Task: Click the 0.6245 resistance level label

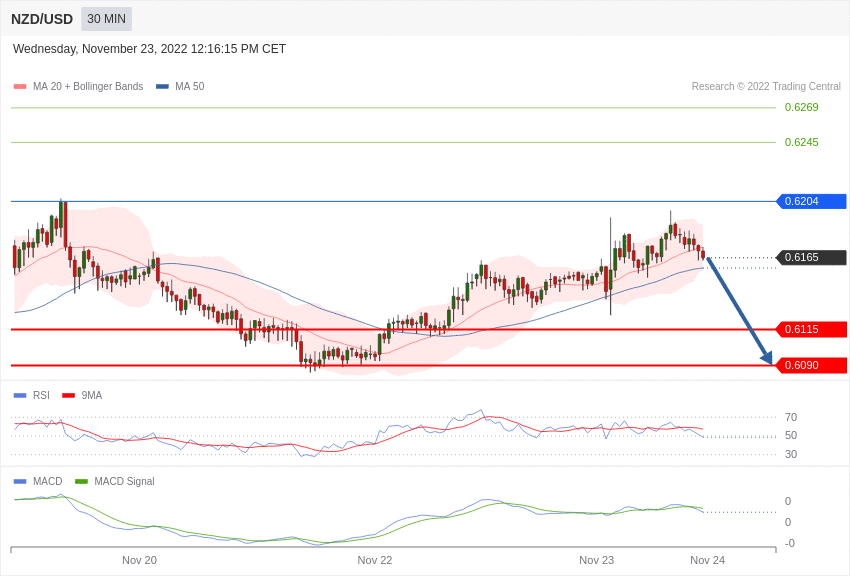Action: pyautogui.click(x=801, y=143)
